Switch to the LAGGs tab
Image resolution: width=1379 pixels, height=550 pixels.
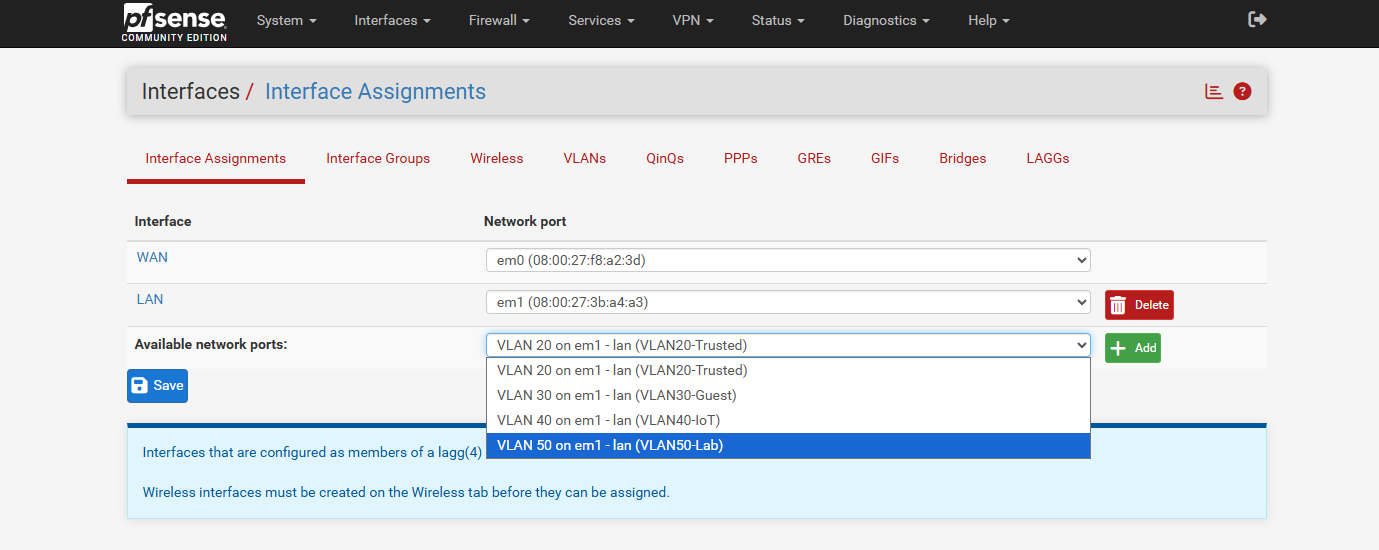tap(1048, 158)
